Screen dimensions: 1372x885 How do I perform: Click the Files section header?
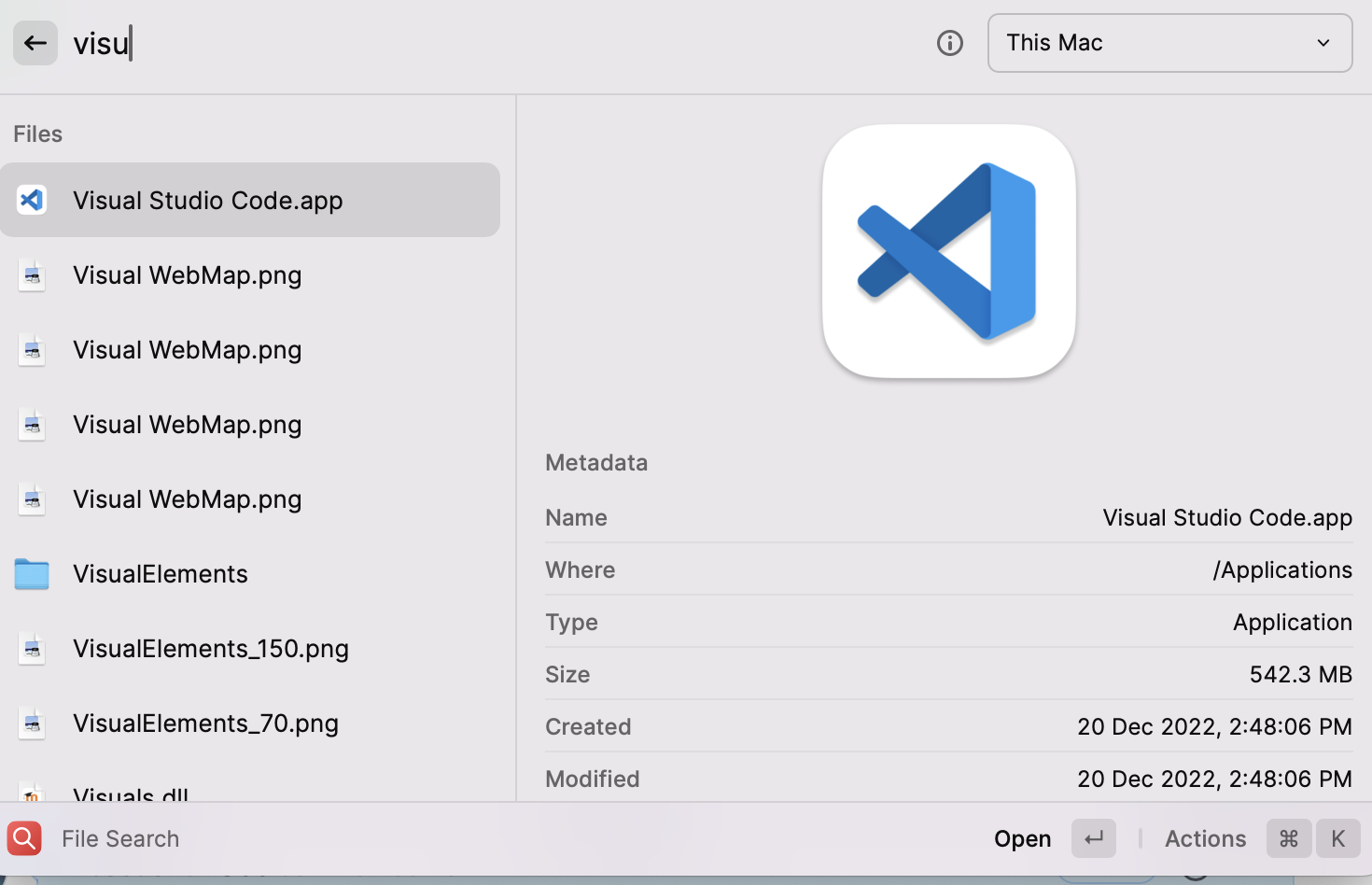pos(37,133)
